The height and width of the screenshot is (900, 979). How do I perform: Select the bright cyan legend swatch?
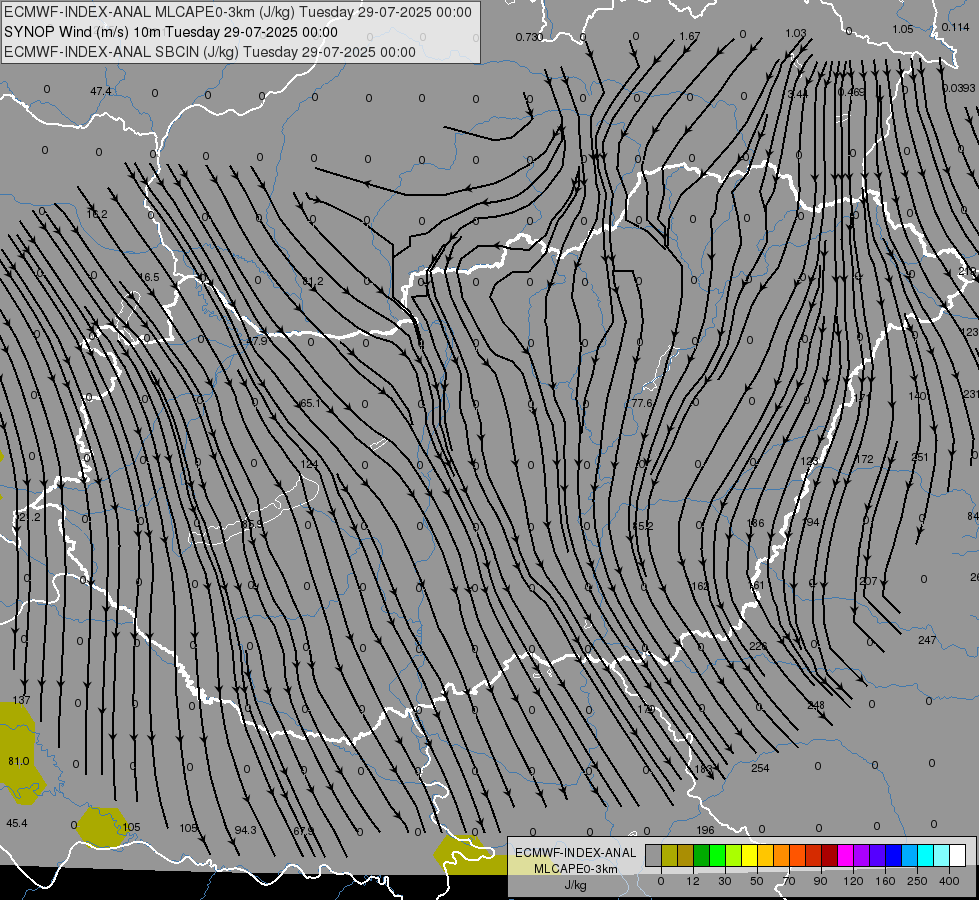pos(926,855)
